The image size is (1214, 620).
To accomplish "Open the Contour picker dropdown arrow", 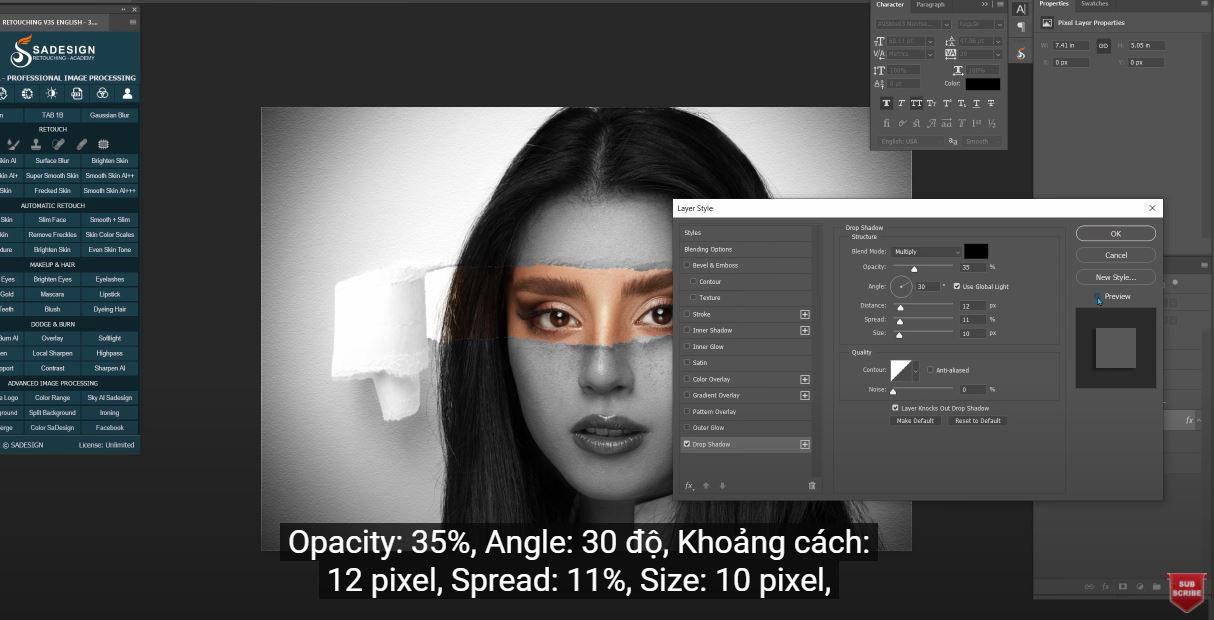I will tap(916, 371).
